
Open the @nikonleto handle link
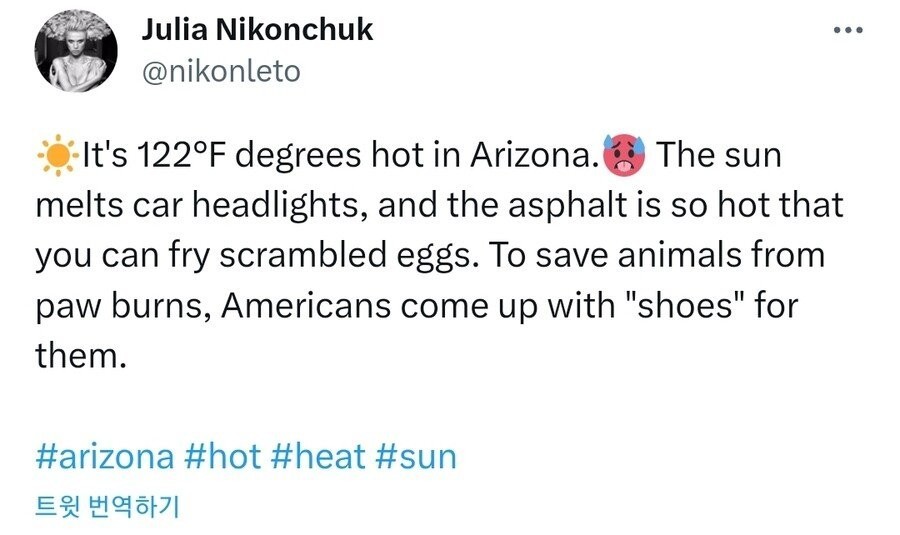pyautogui.click(x=221, y=73)
